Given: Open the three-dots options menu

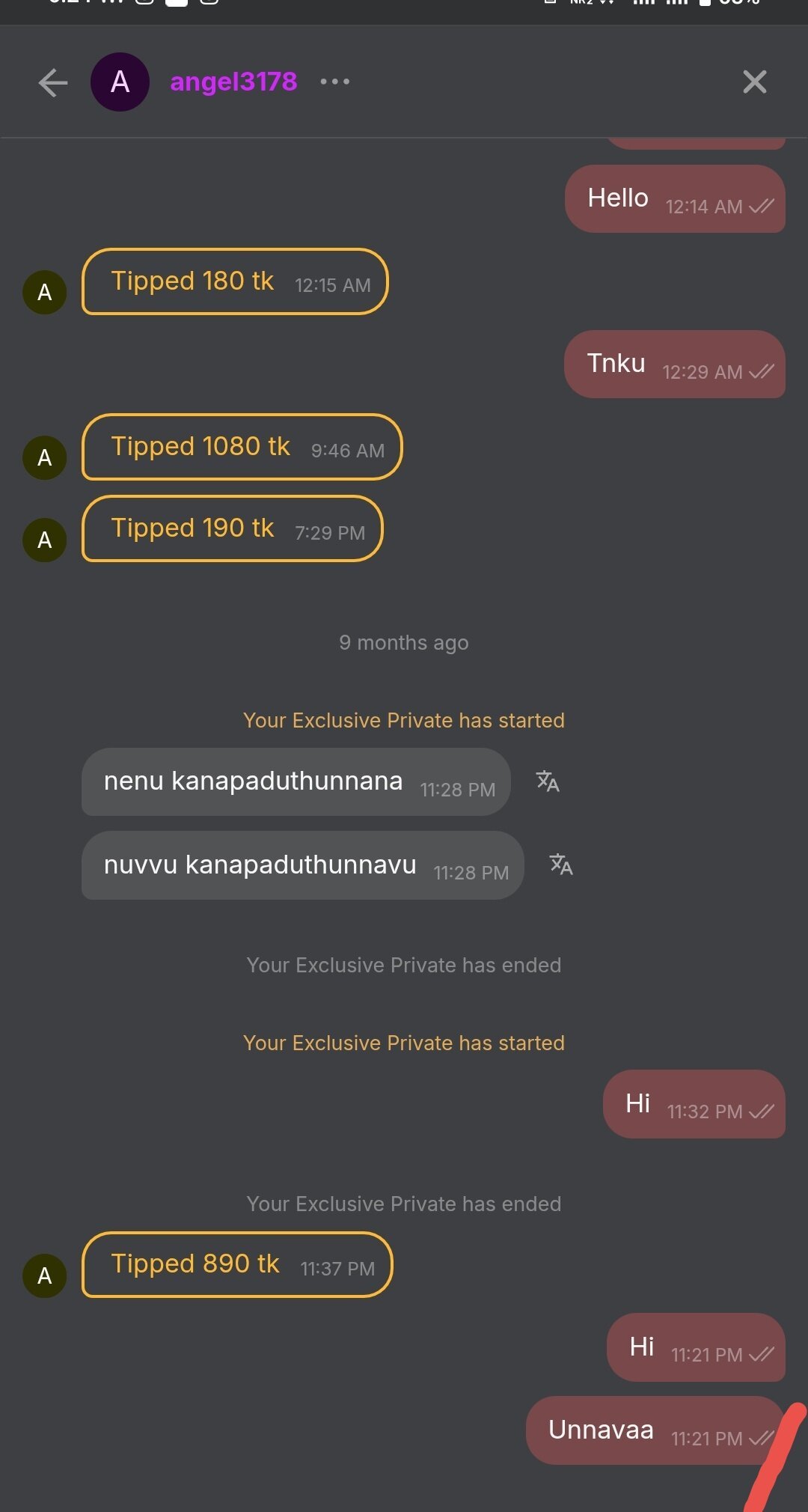Looking at the screenshot, I should 334,82.
